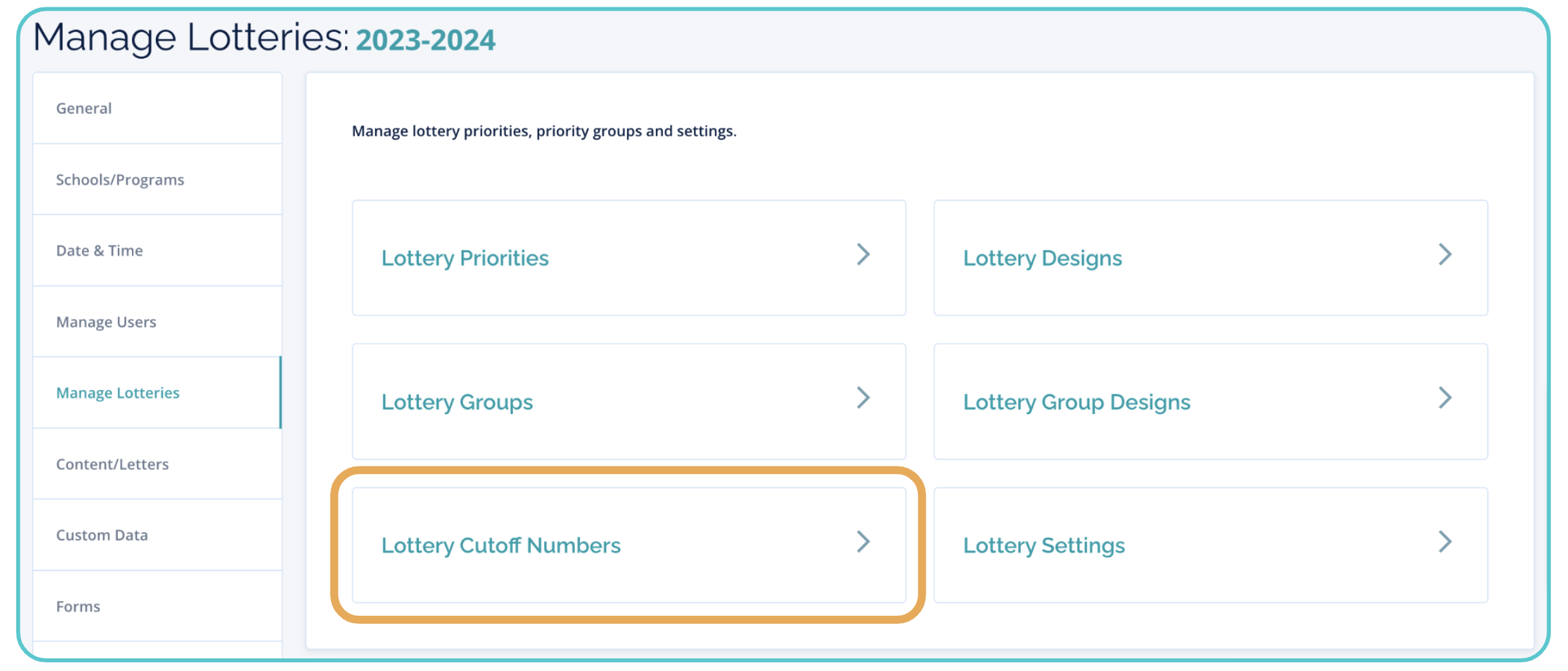
Task: Open the General sidebar section
Action: [x=84, y=109]
